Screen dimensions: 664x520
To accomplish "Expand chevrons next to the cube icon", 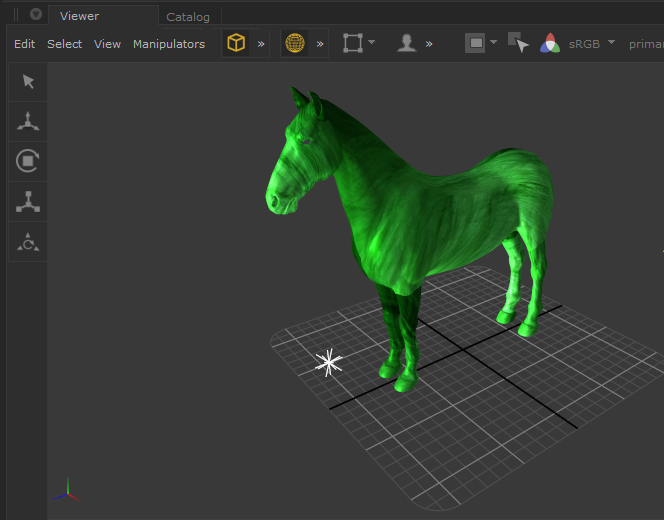I will [261, 44].
